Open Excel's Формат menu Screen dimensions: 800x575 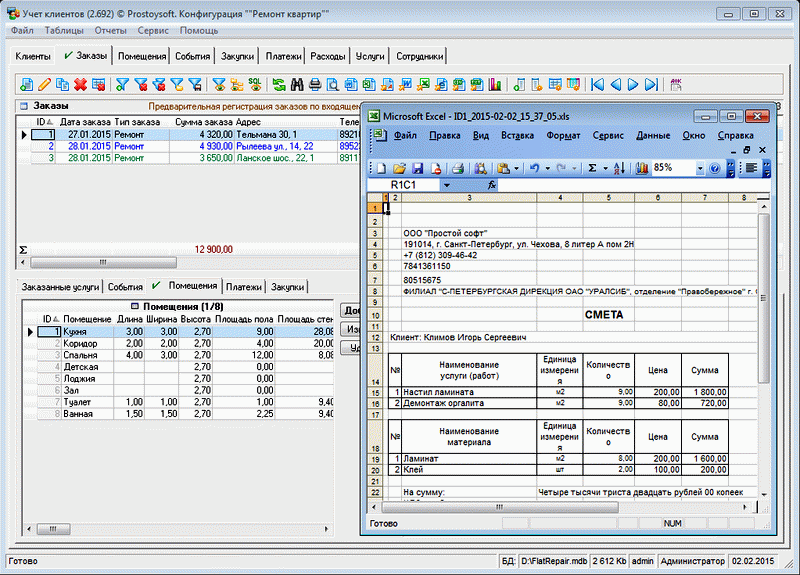563,135
